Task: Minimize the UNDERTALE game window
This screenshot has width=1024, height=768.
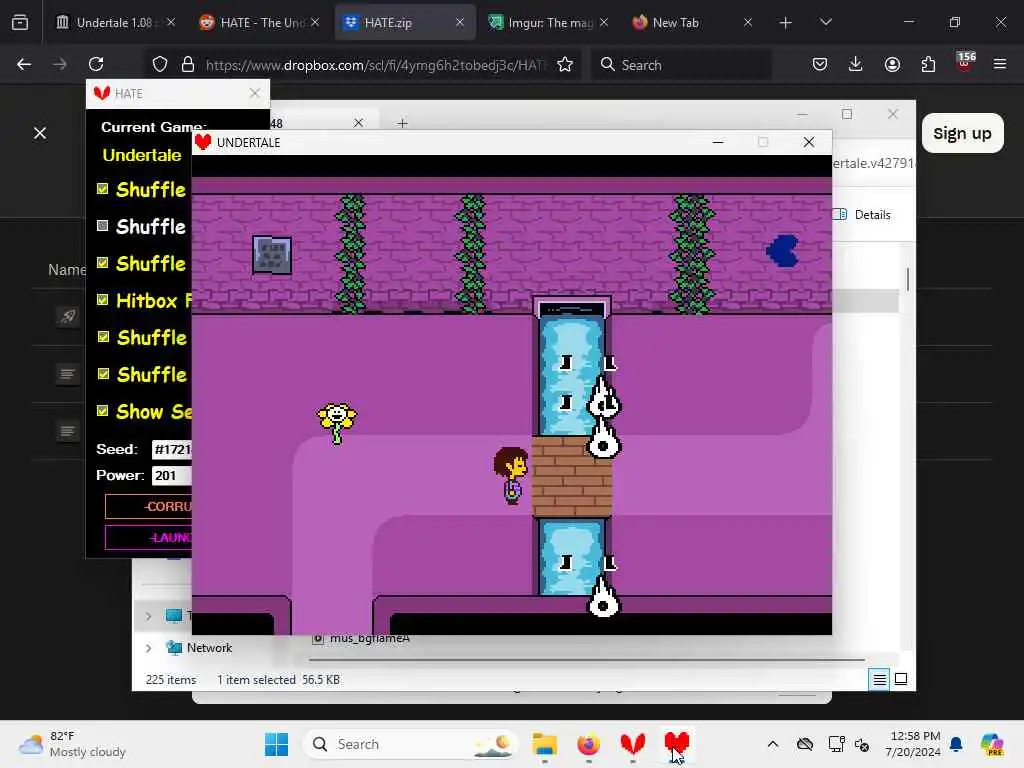Action: coord(718,142)
